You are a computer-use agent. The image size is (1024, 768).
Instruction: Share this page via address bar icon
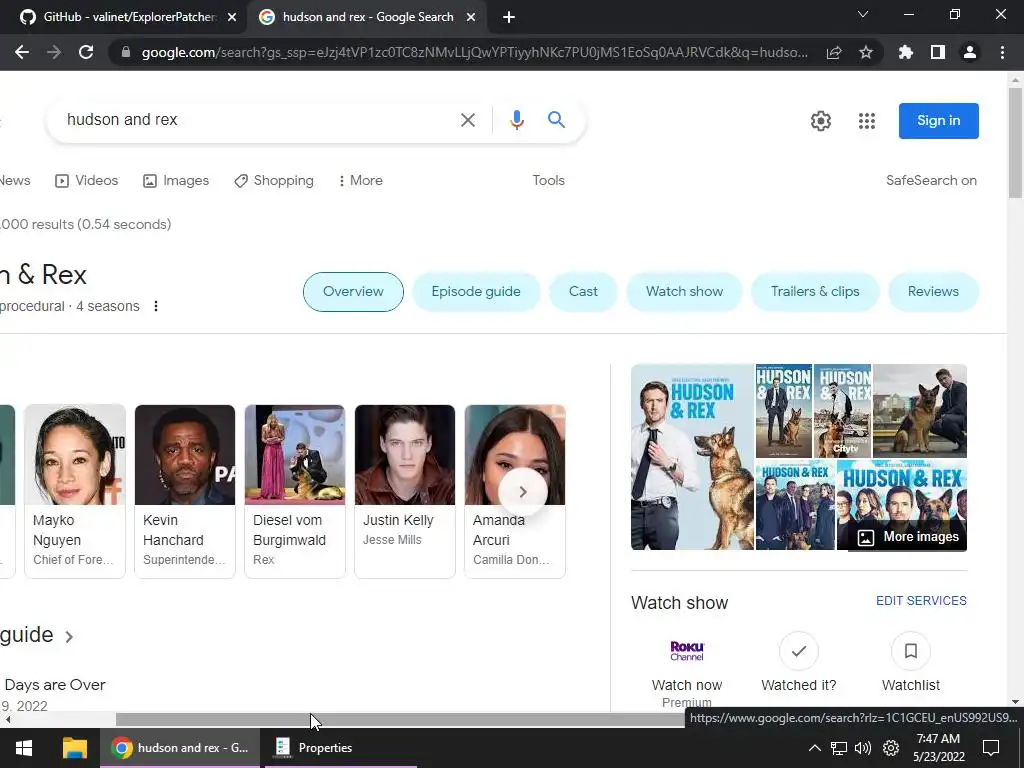[x=834, y=52]
